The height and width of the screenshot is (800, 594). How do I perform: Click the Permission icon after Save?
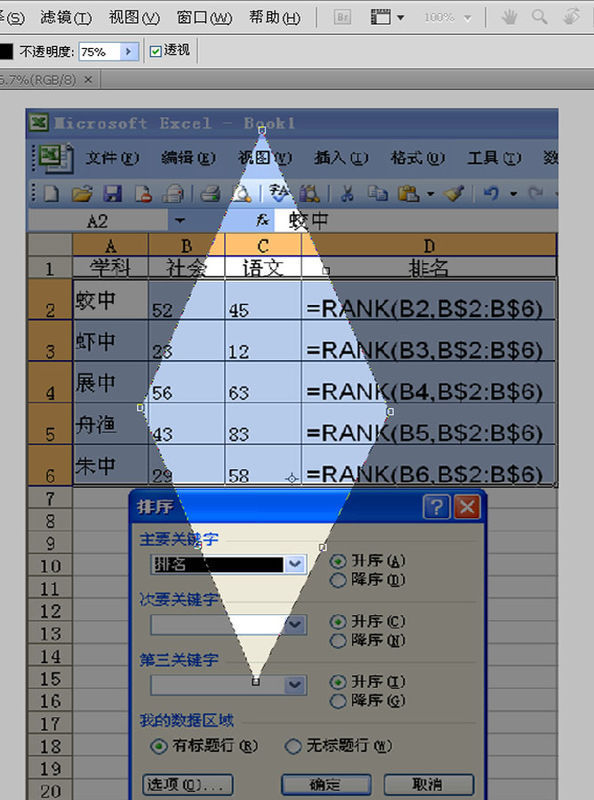tap(143, 194)
